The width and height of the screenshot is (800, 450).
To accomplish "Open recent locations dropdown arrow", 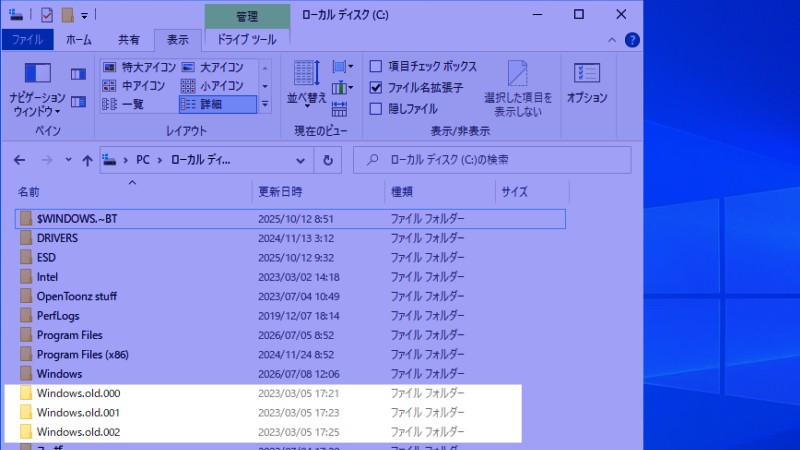I will 68,160.
